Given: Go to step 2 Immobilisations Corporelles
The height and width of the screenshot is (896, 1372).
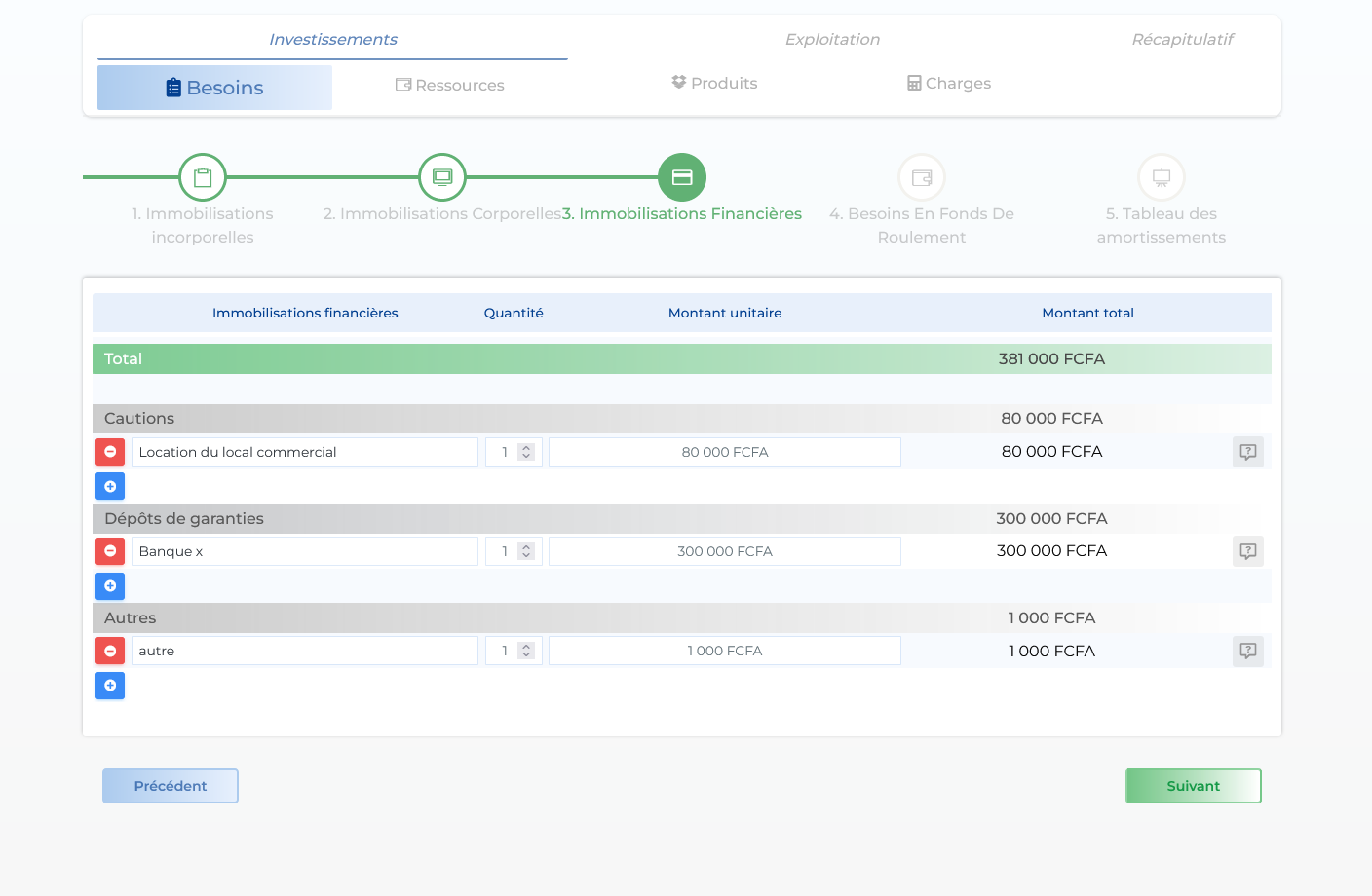Looking at the screenshot, I should click(442, 177).
